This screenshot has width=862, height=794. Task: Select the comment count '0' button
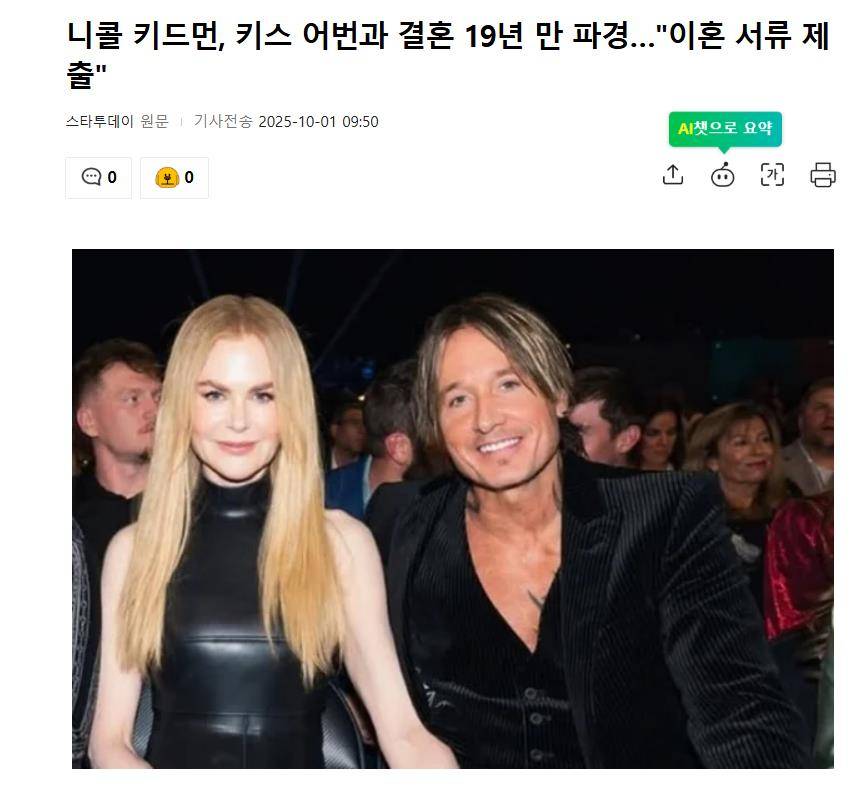[x=98, y=178]
